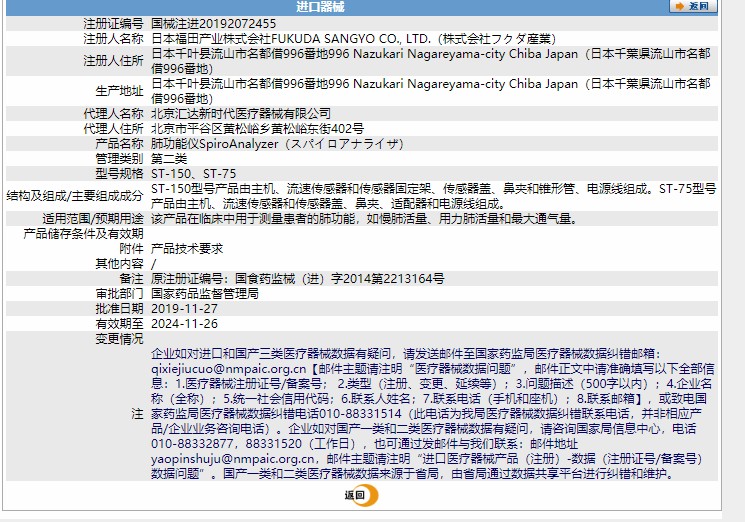The width and height of the screenshot is (745, 522).
Task: Click model spec value ST-150、ST-75
Action: tap(193, 173)
